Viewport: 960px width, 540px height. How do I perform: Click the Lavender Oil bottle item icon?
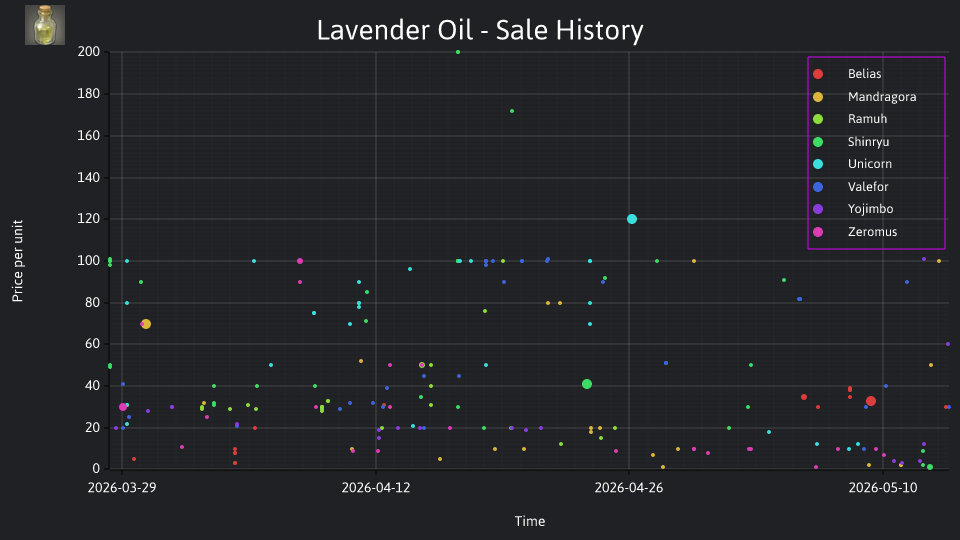(x=45, y=25)
